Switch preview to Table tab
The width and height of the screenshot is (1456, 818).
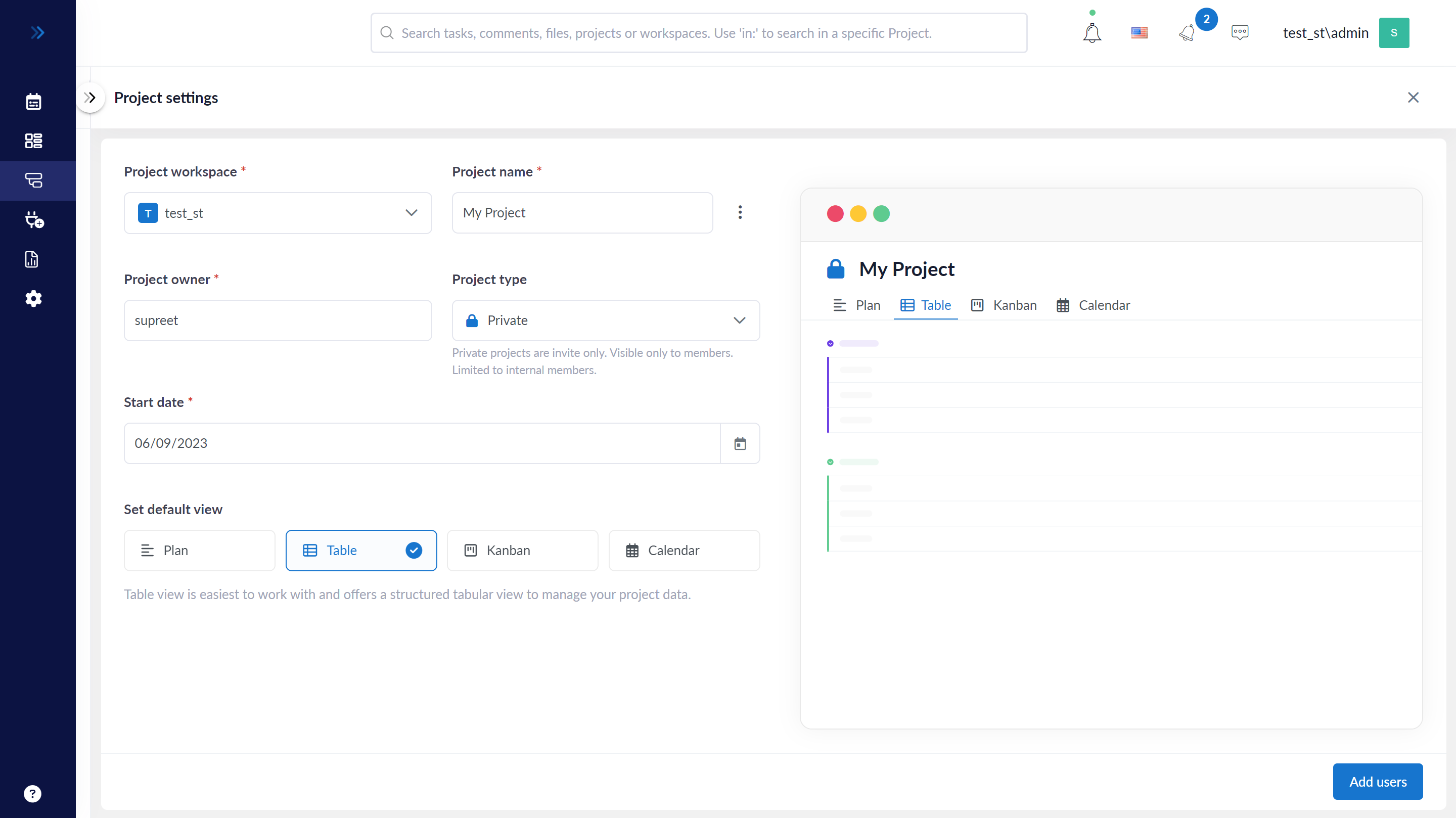(926, 305)
